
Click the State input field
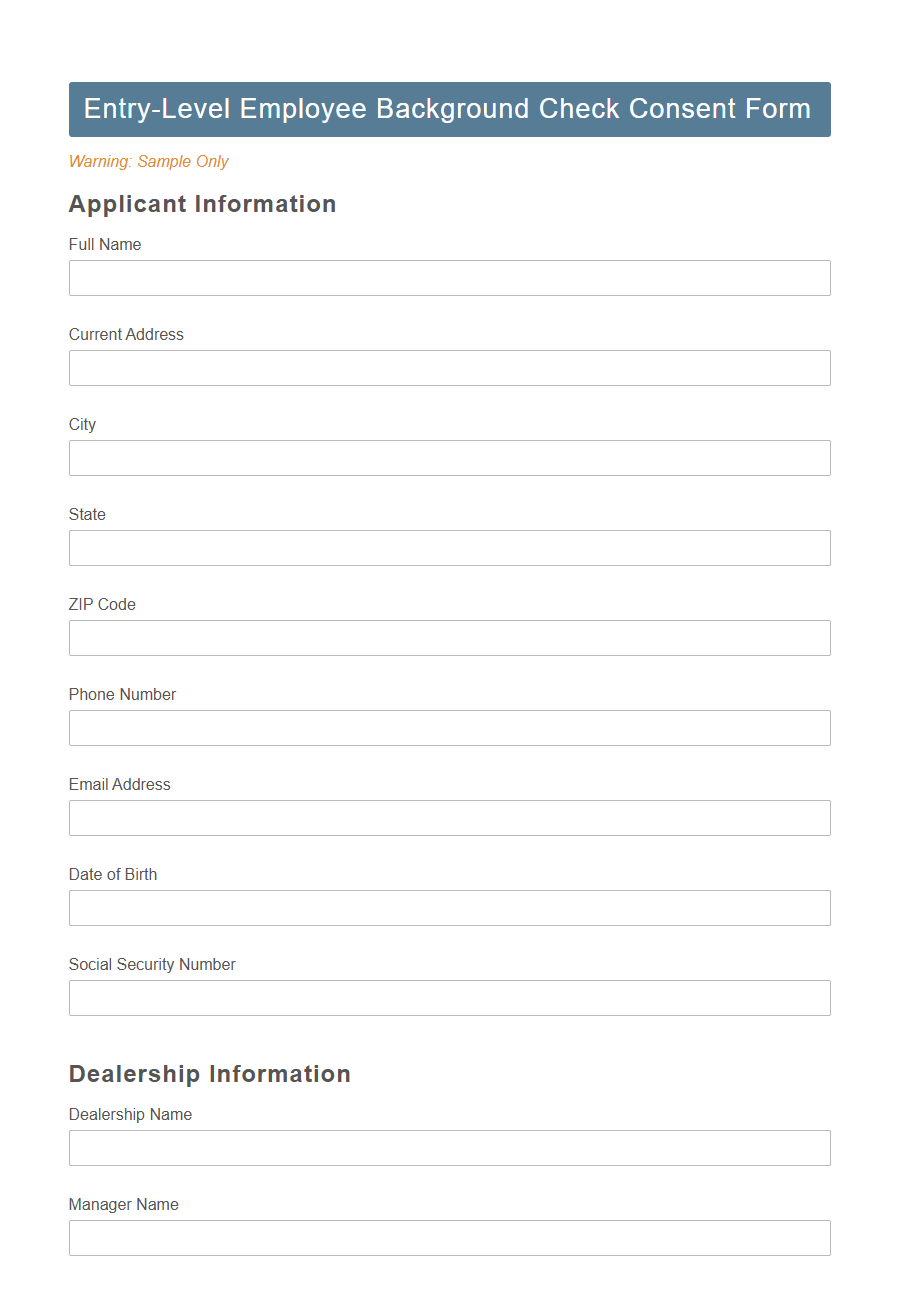pyautogui.click(x=449, y=548)
